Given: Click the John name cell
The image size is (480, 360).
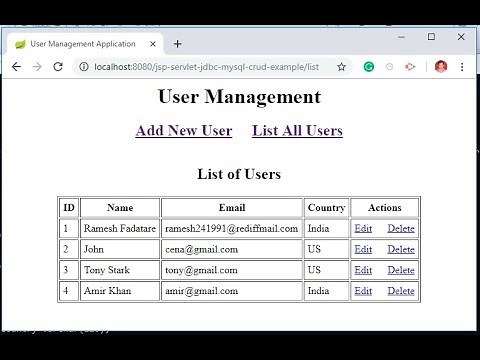Looking at the screenshot, I should (120, 249).
